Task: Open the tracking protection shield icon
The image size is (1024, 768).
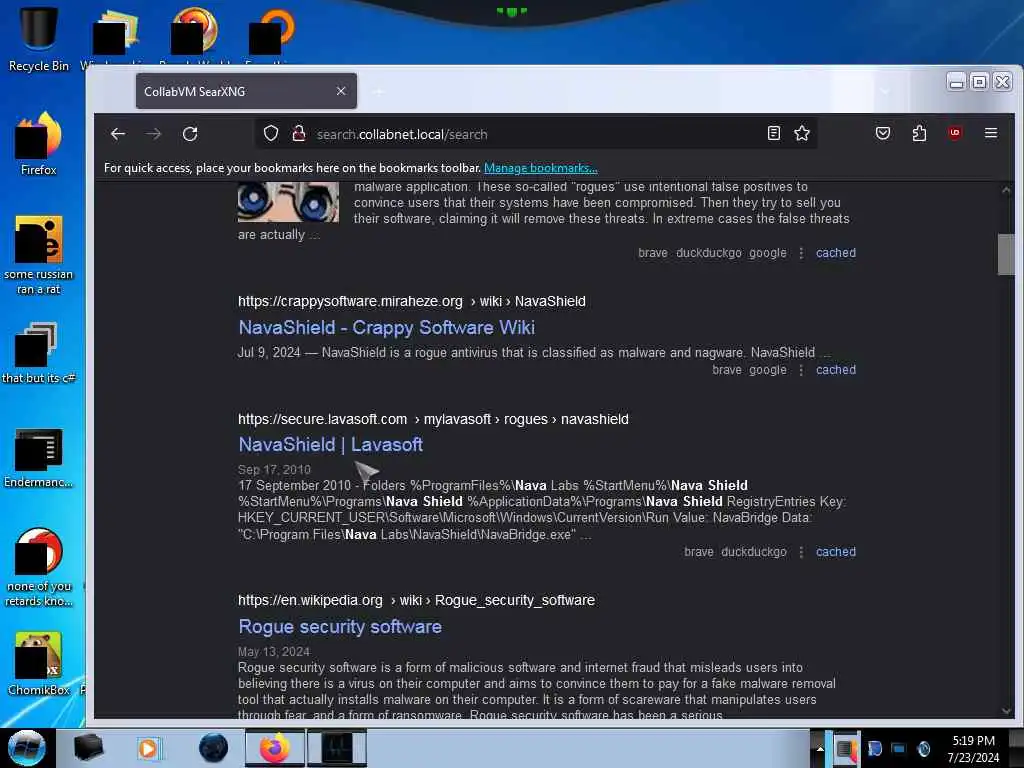Action: pos(271,134)
